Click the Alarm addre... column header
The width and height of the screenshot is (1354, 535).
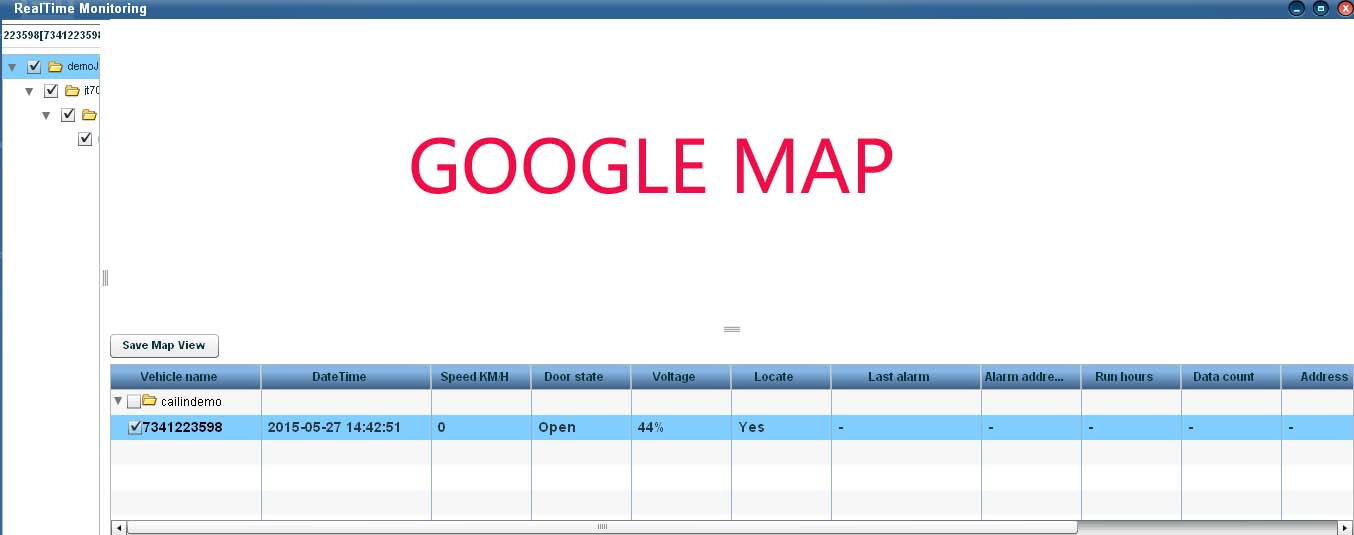(1031, 377)
